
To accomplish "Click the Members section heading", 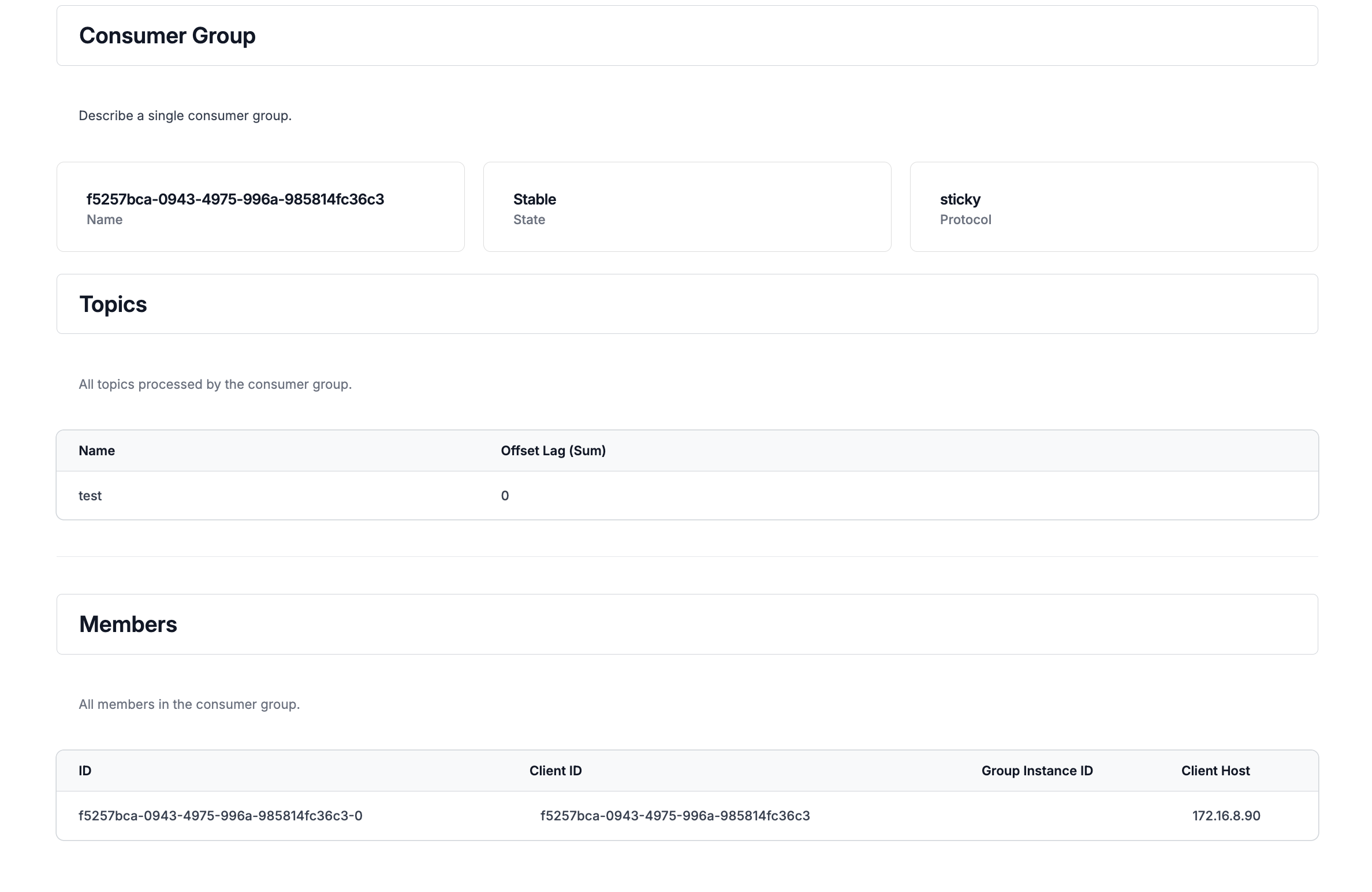I will [x=128, y=625].
